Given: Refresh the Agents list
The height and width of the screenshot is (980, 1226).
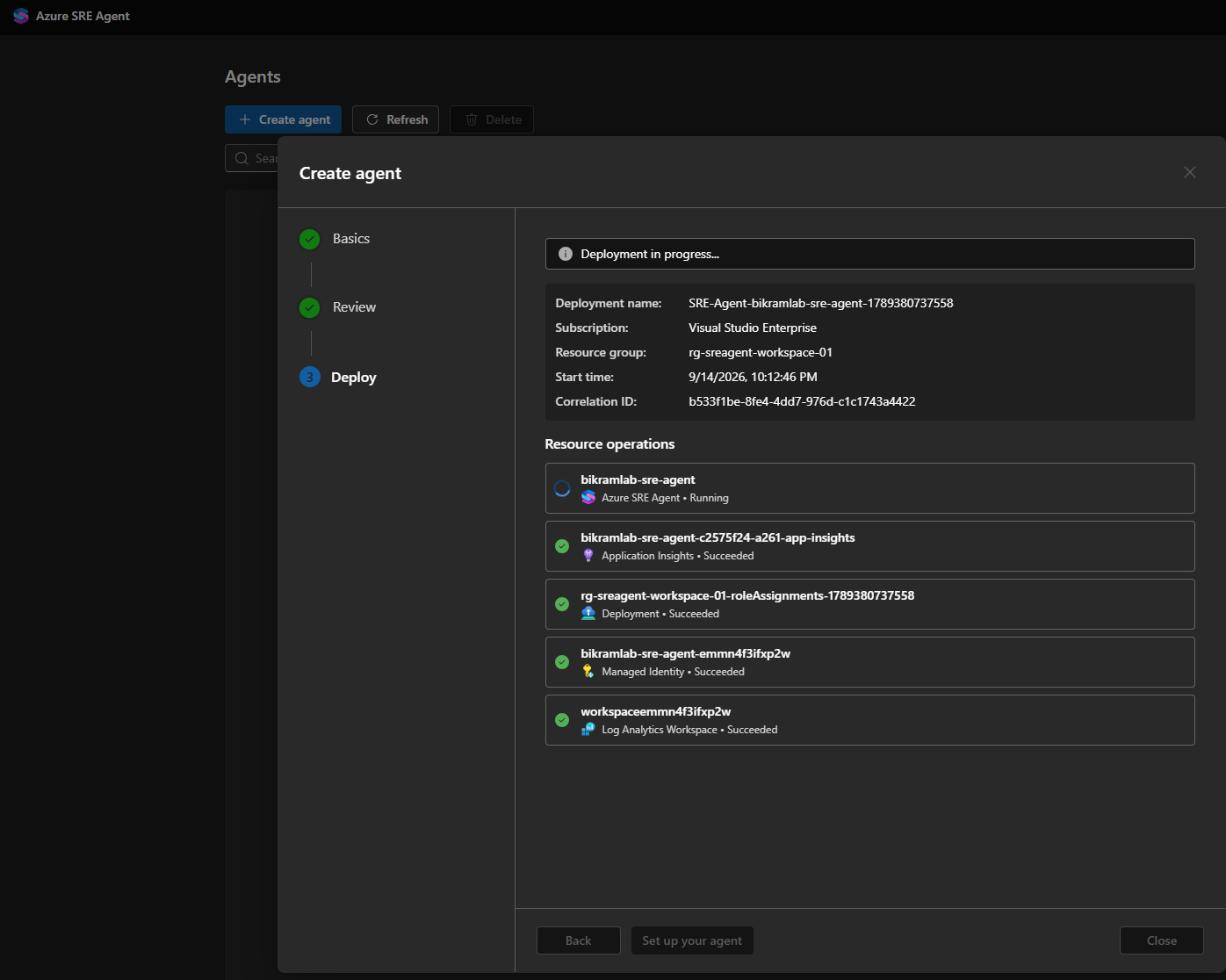Looking at the screenshot, I should point(396,119).
